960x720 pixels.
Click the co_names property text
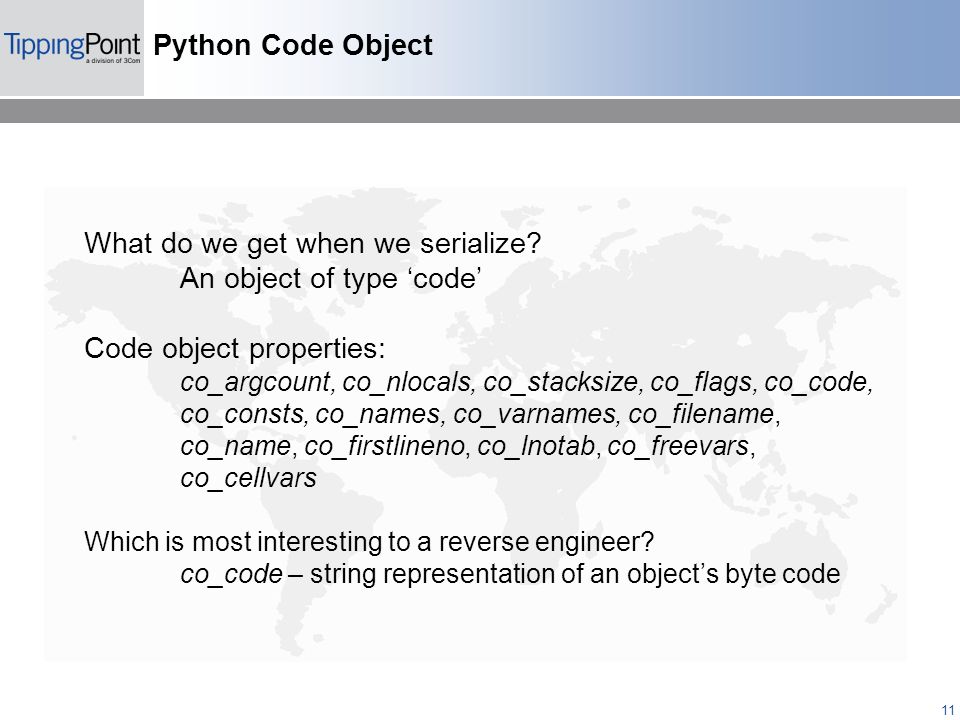pyautogui.click(x=377, y=414)
